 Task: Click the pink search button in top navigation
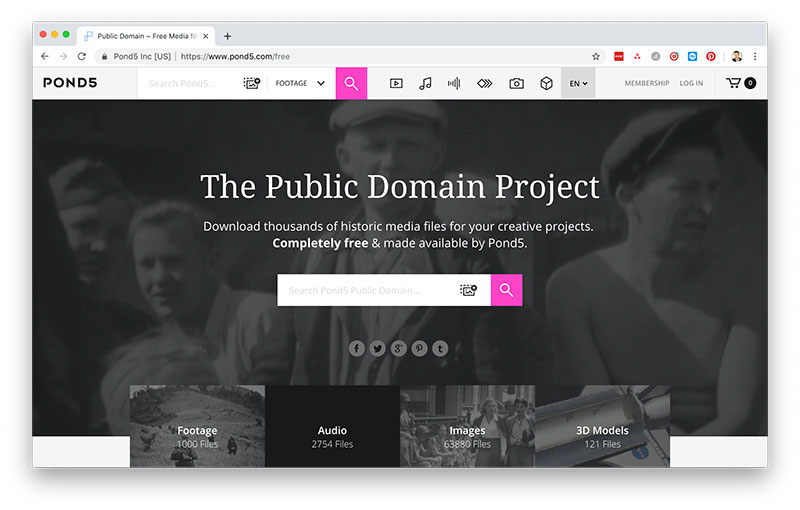tap(351, 83)
